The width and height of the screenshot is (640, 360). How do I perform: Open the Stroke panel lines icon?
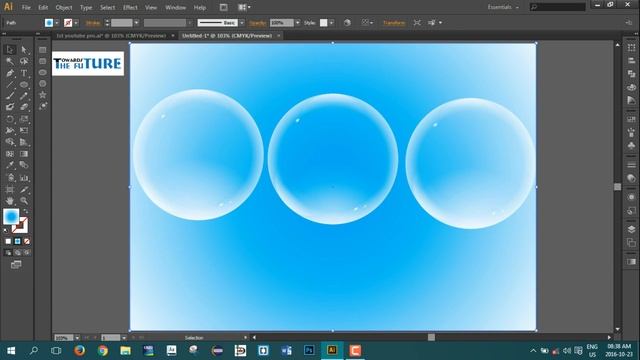[x=631, y=165]
